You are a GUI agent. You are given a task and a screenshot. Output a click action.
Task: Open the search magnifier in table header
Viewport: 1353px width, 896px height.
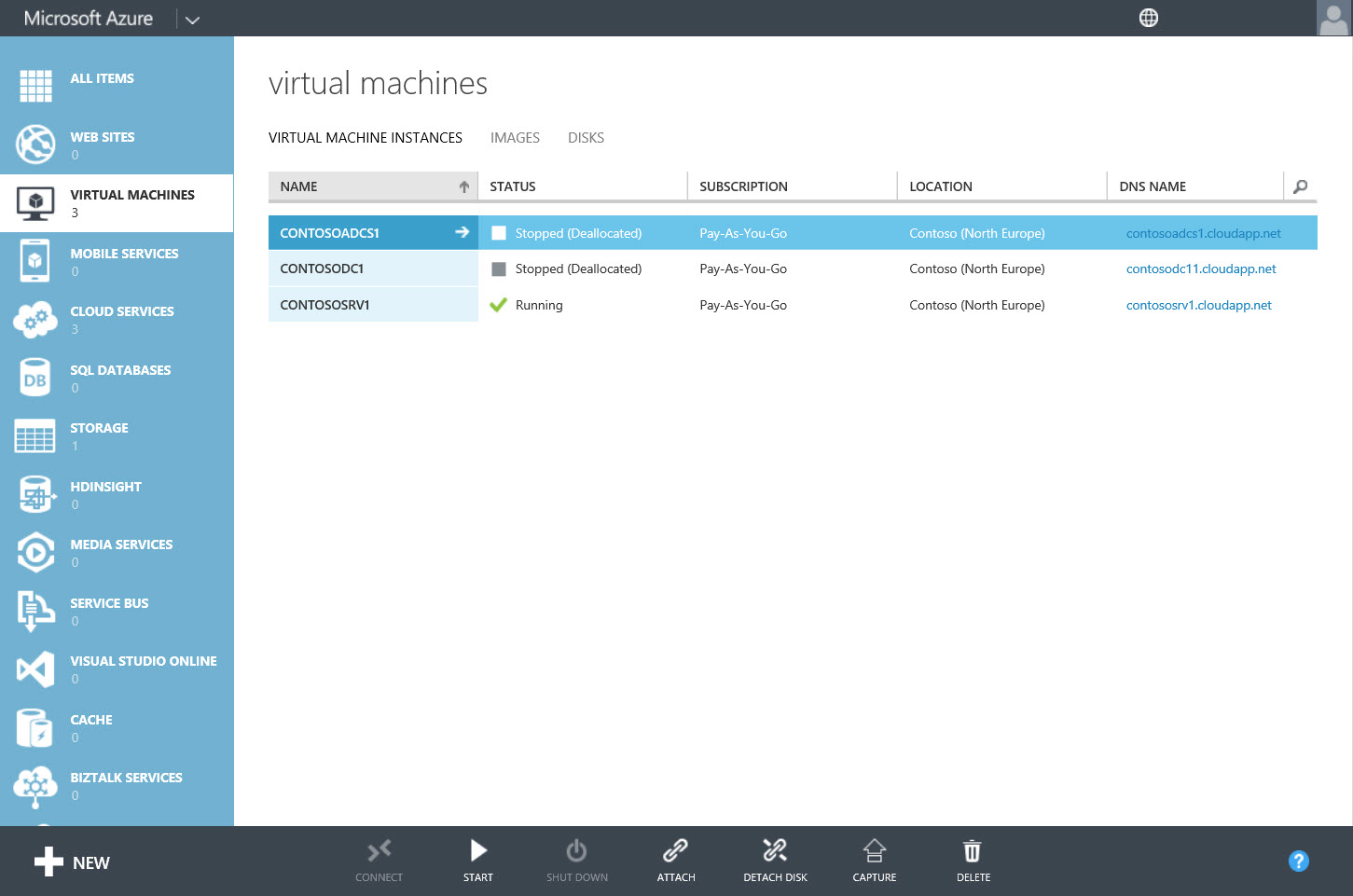(1300, 186)
